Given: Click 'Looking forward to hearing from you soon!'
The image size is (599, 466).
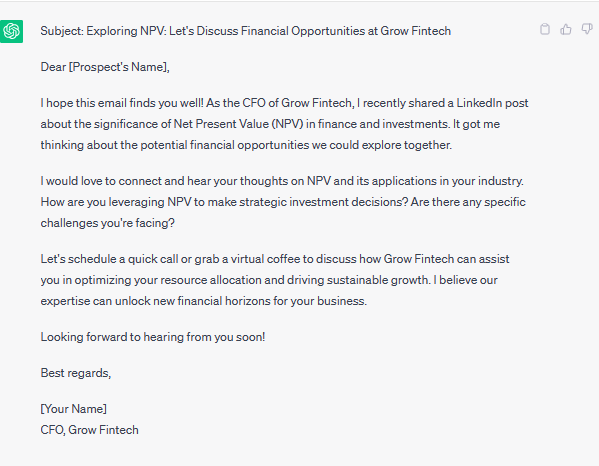Looking at the screenshot, I should coord(153,337).
